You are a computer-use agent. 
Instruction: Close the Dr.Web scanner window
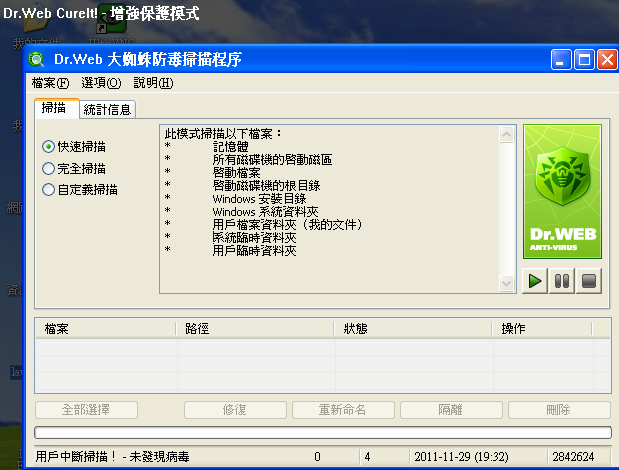(607, 60)
